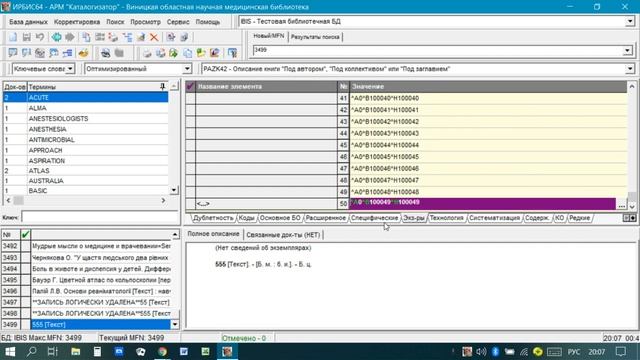Switch to the Систематизация tab
Viewport: 640px width, 360px height.
[494, 218]
